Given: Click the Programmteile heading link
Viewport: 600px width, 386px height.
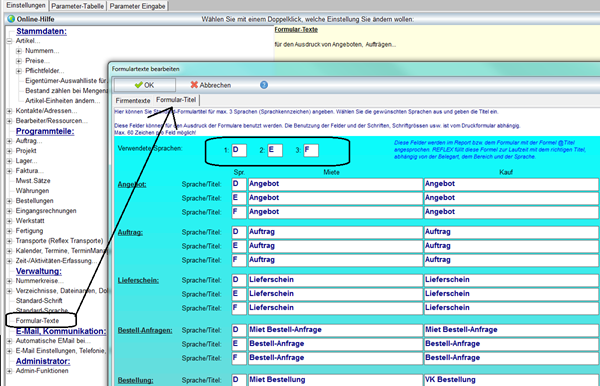Looking at the screenshot, I should point(45,131).
